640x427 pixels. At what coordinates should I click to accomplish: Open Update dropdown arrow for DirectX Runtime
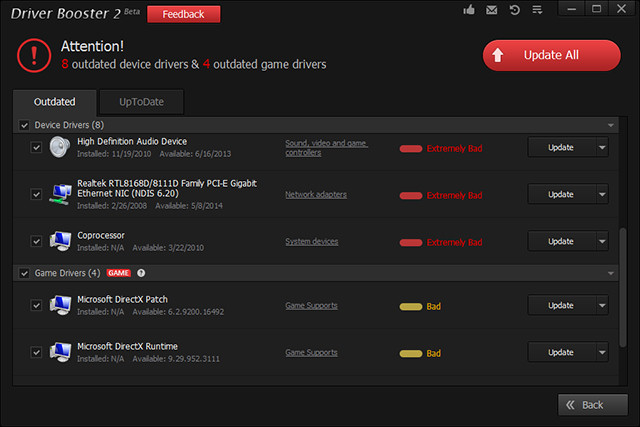[x=602, y=352]
